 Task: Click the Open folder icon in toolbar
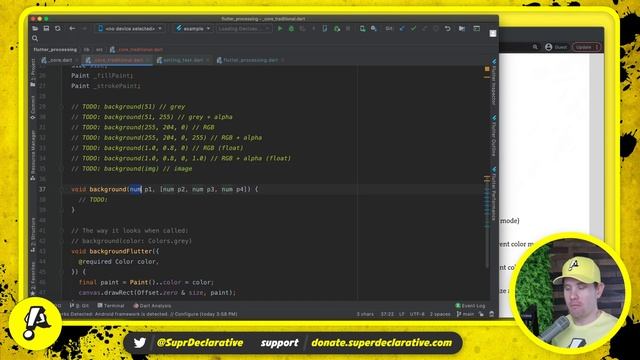[x=35, y=29]
